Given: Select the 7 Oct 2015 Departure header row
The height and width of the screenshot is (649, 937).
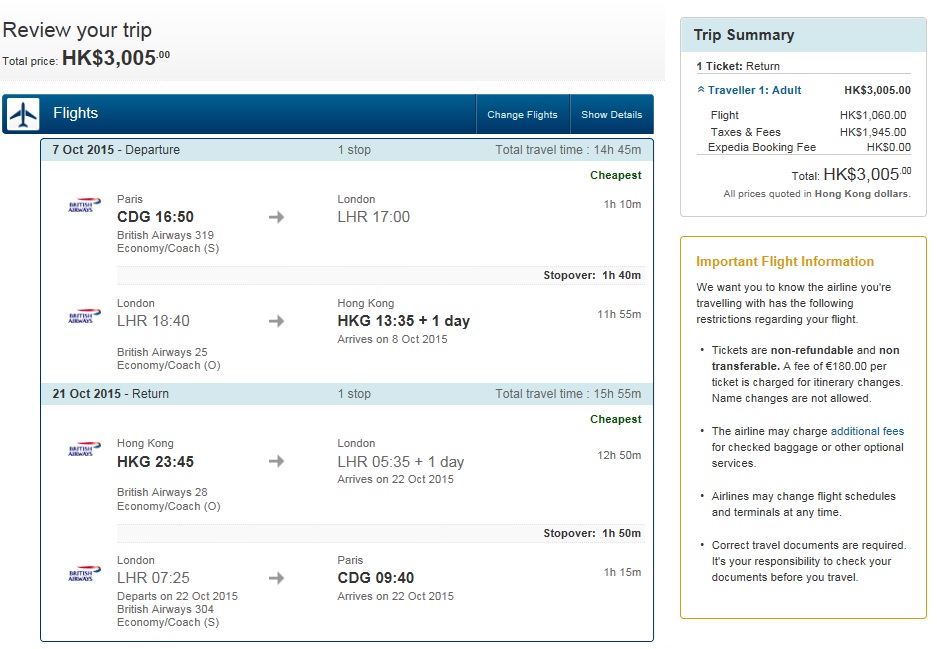Looking at the screenshot, I should (347, 150).
